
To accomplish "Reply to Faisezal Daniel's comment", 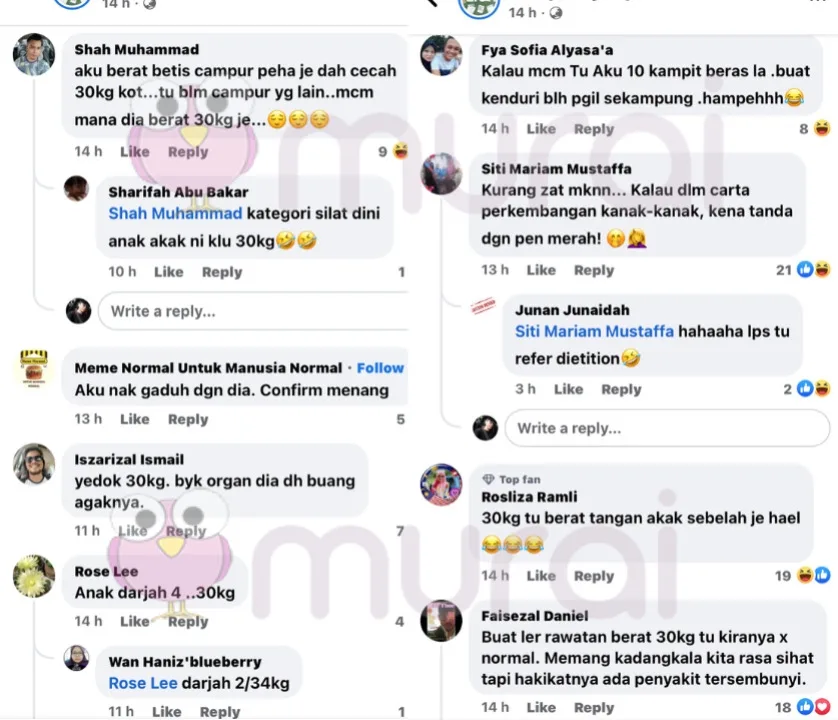I will (594, 707).
